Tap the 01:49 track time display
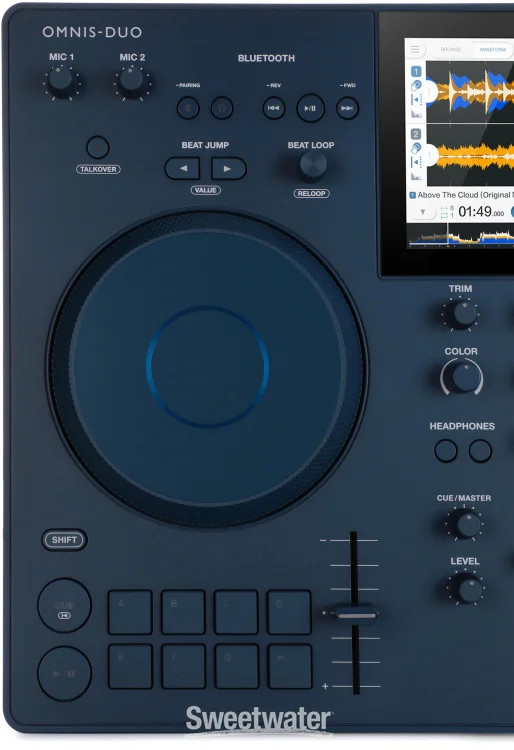The image size is (514, 750). point(481,211)
